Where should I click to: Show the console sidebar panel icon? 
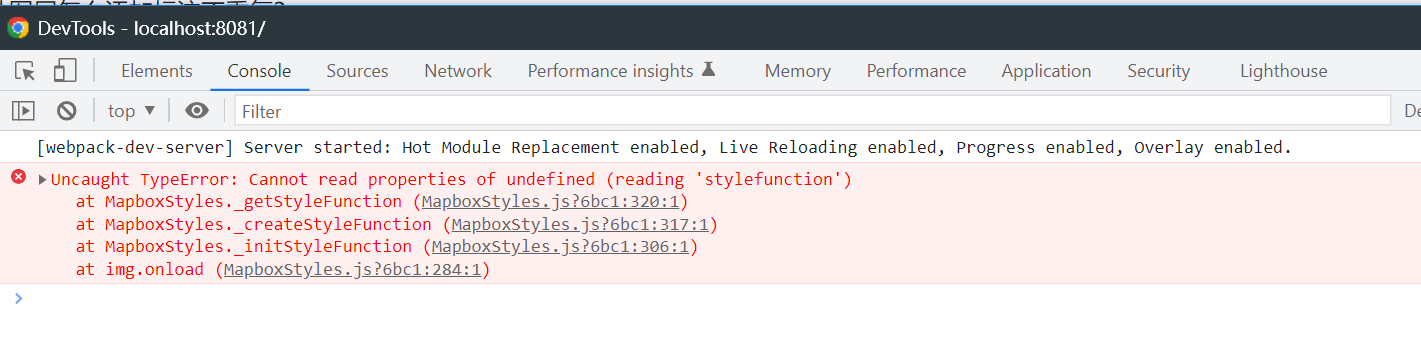click(23, 111)
